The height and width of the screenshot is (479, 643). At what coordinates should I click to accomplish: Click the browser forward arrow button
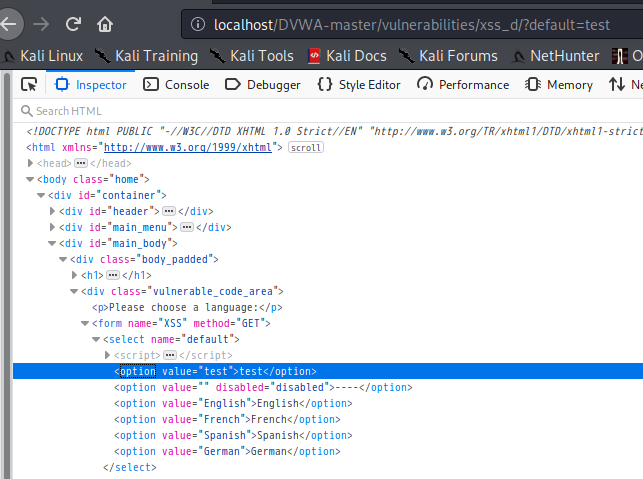click(41, 24)
